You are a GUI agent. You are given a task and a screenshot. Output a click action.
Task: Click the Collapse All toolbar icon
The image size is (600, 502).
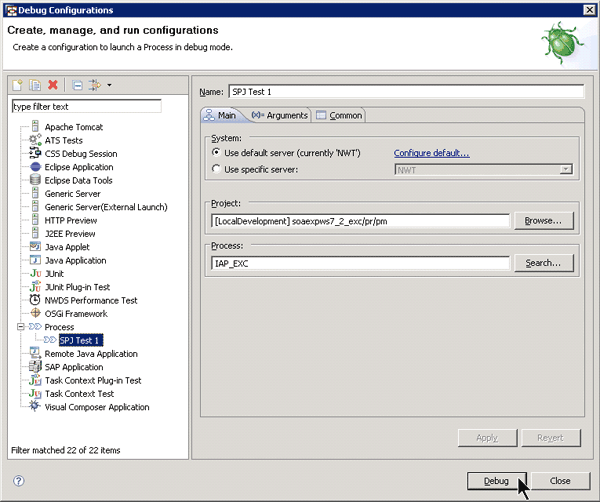point(77,86)
